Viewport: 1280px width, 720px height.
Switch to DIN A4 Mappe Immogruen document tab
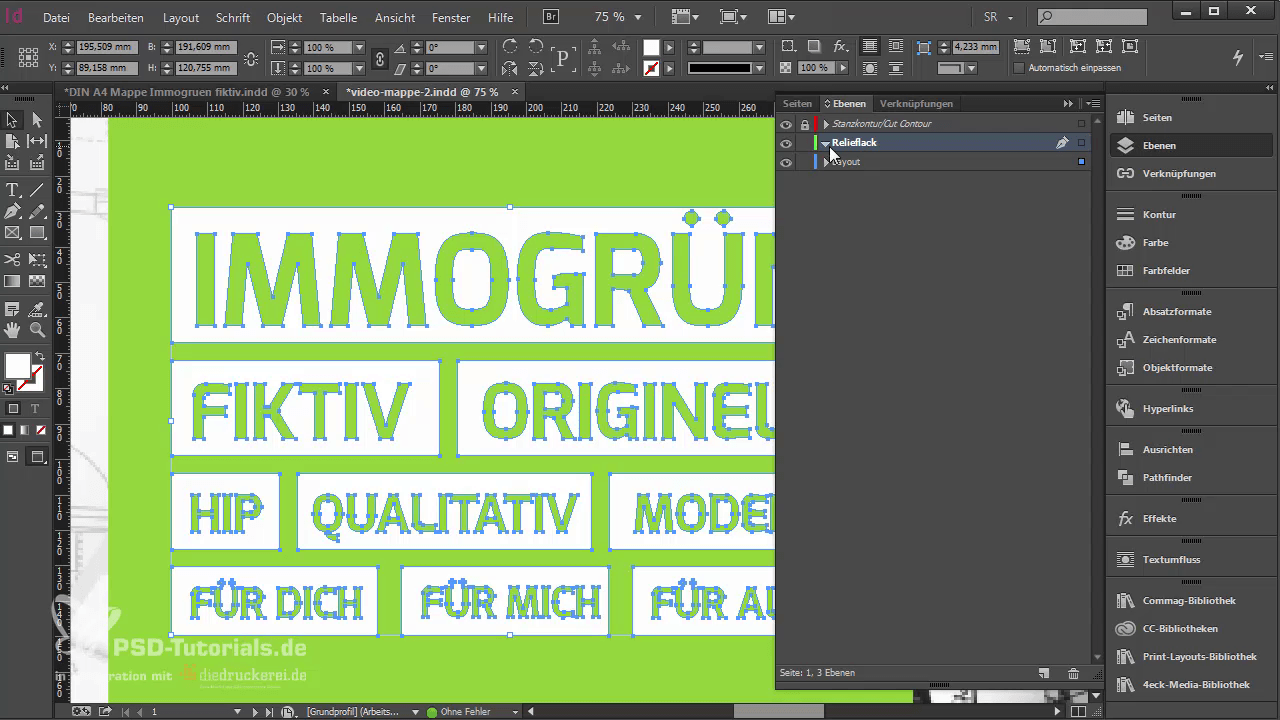(x=186, y=91)
